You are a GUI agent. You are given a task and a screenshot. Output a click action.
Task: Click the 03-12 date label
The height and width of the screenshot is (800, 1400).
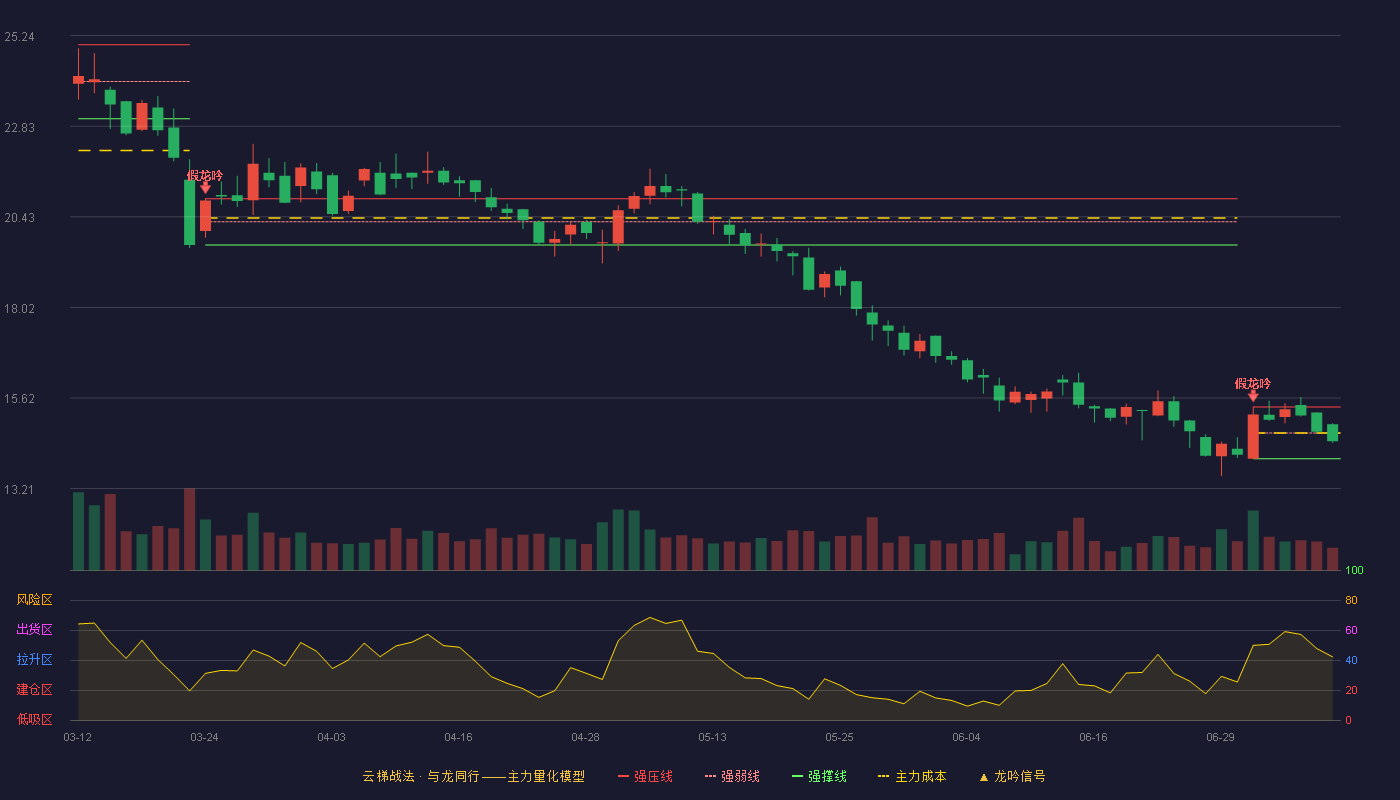click(77, 737)
